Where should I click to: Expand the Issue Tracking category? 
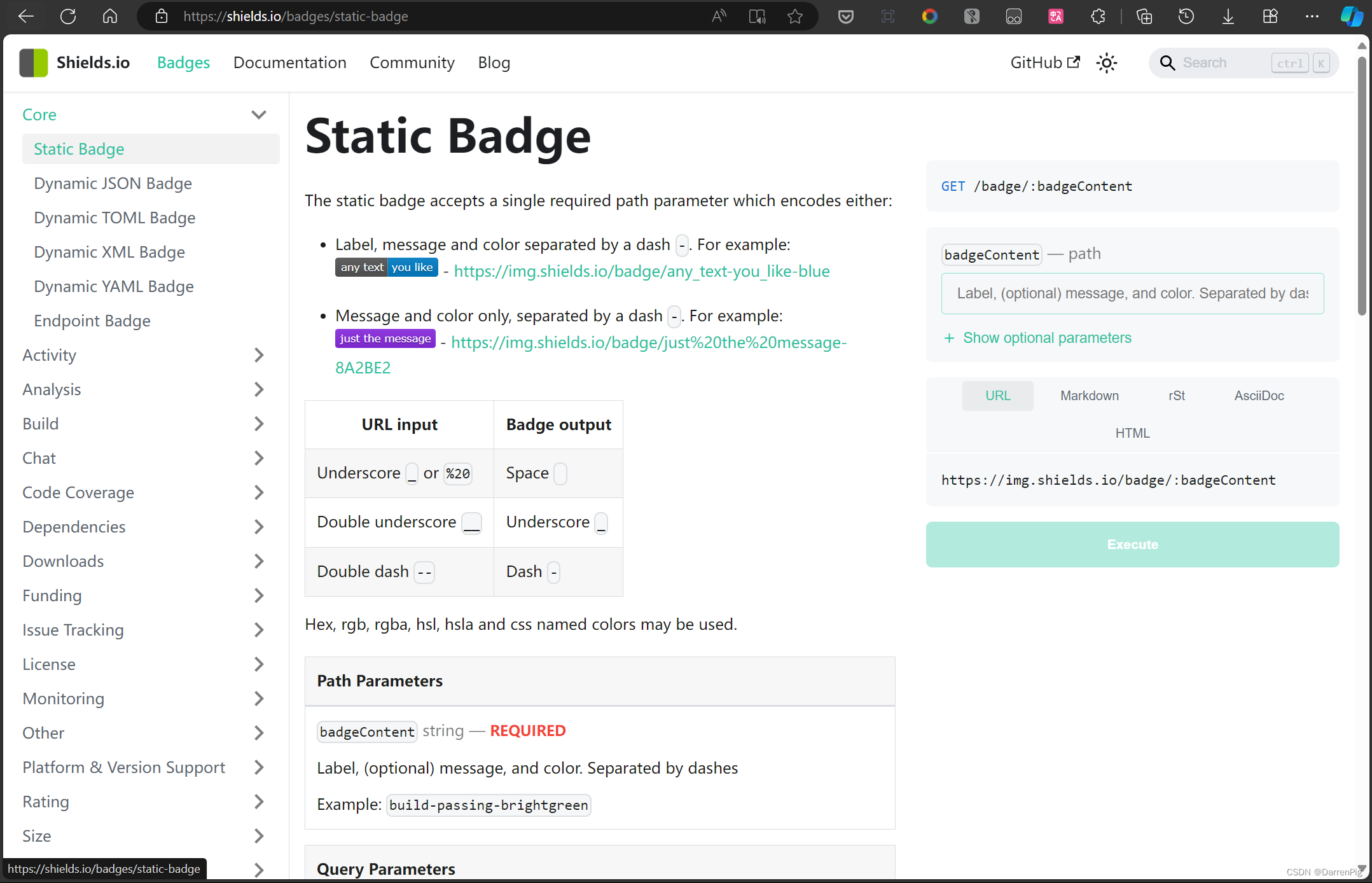(x=258, y=630)
